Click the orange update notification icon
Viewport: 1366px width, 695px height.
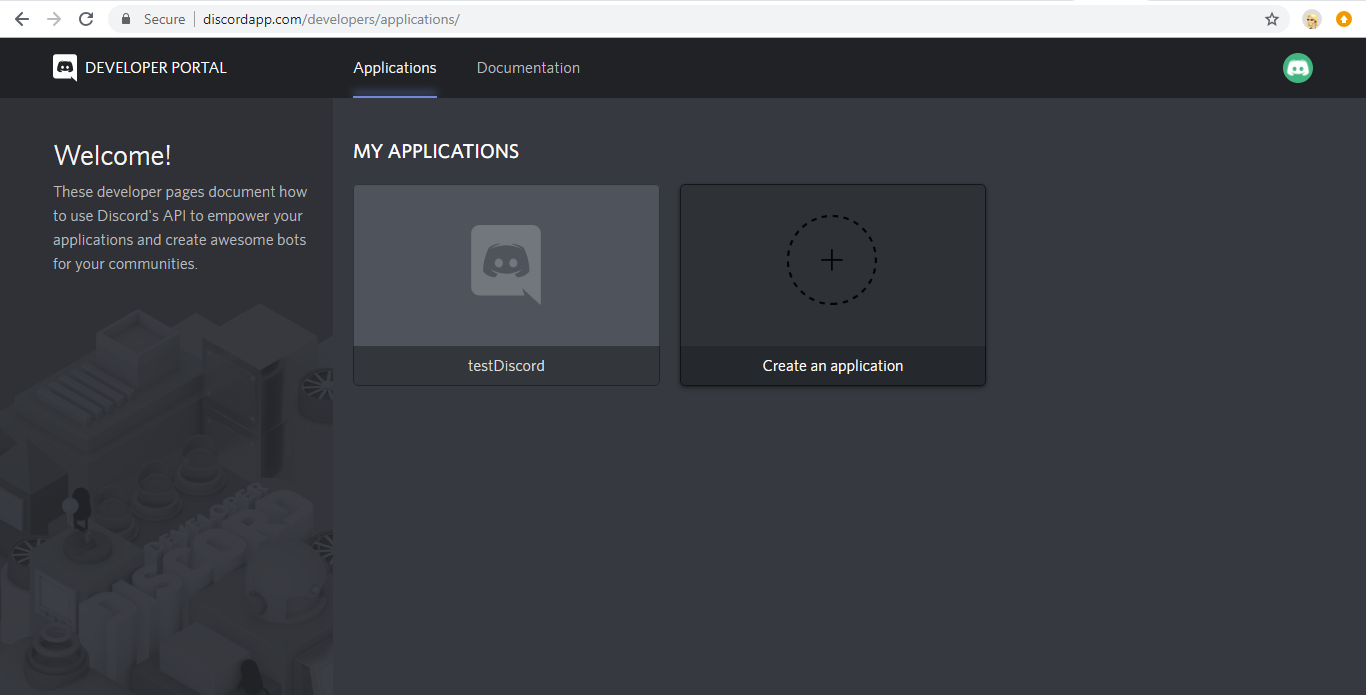click(1344, 19)
